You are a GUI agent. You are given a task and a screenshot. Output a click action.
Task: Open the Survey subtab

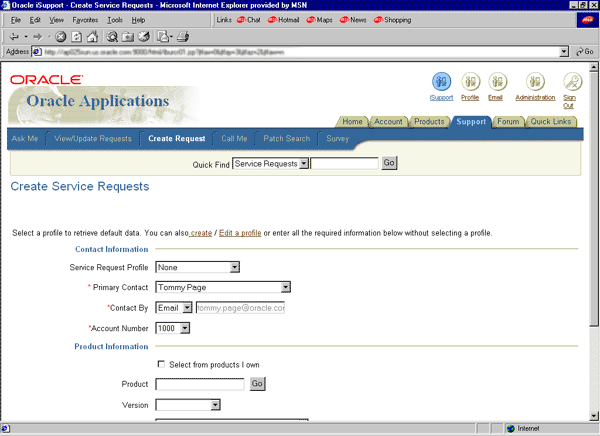point(338,139)
